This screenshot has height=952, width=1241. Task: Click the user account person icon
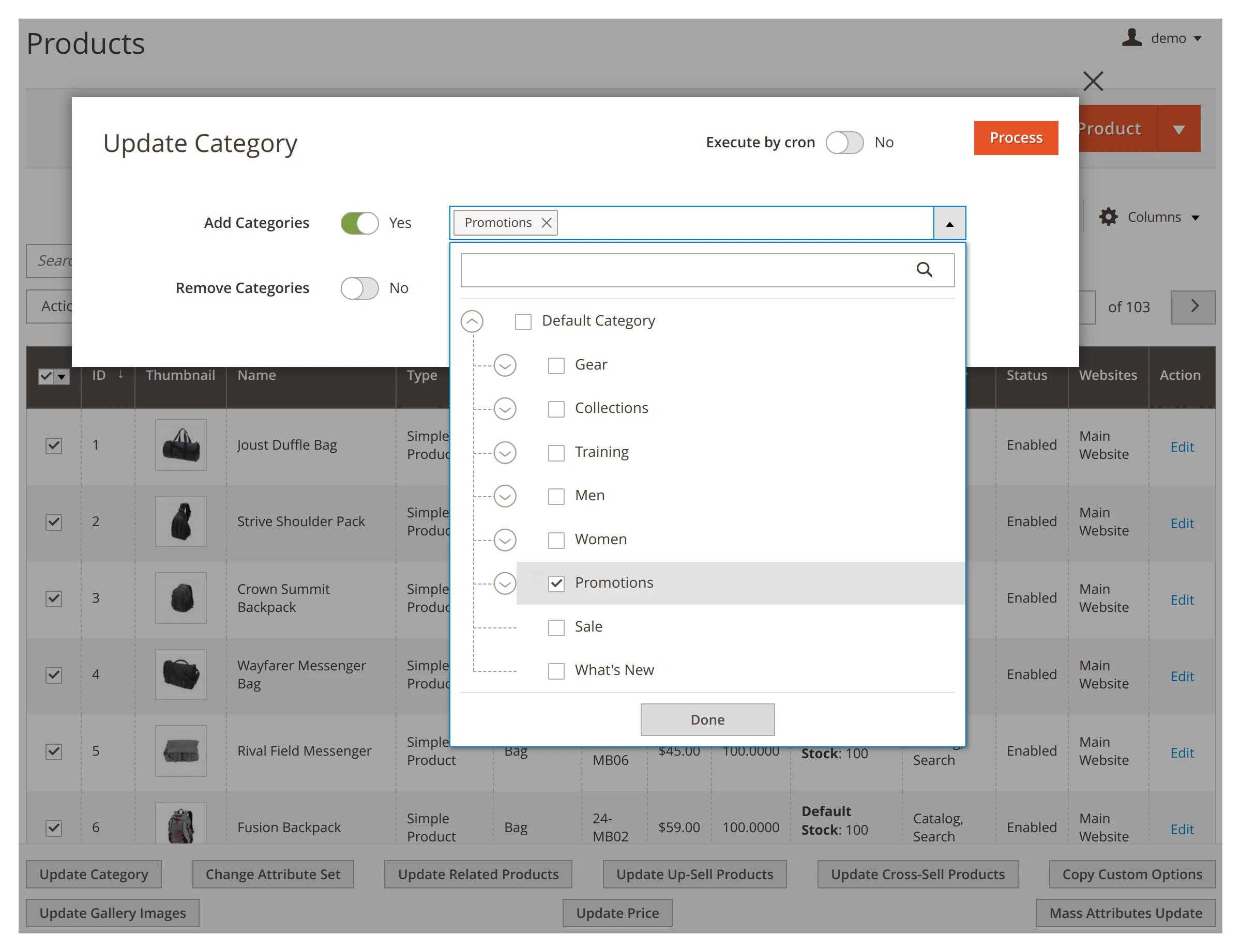(x=1131, y=38)
